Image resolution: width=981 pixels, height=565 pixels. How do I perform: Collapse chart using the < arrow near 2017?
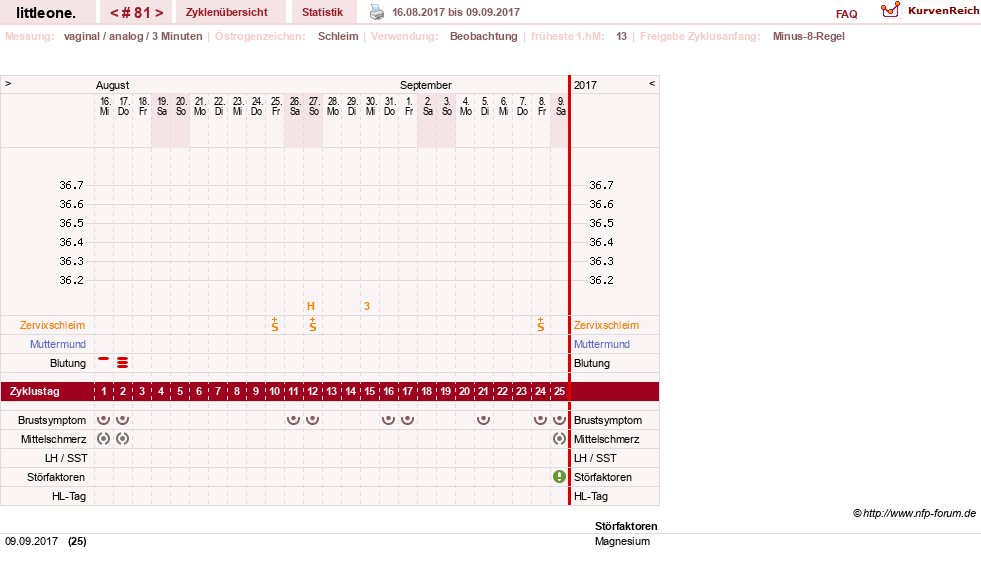point(652,83)
